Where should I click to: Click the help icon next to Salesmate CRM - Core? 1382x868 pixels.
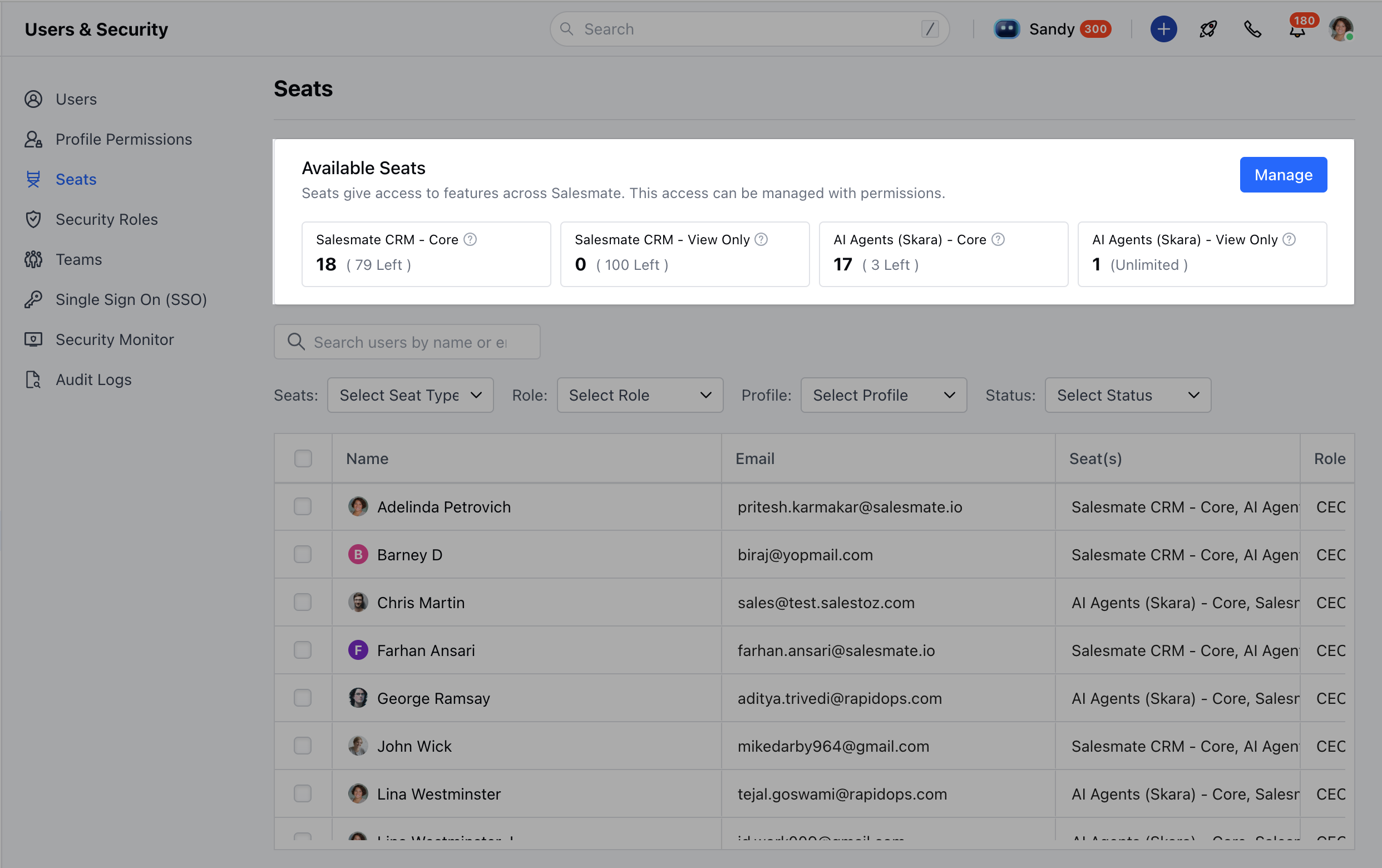(x=470, y=239)
